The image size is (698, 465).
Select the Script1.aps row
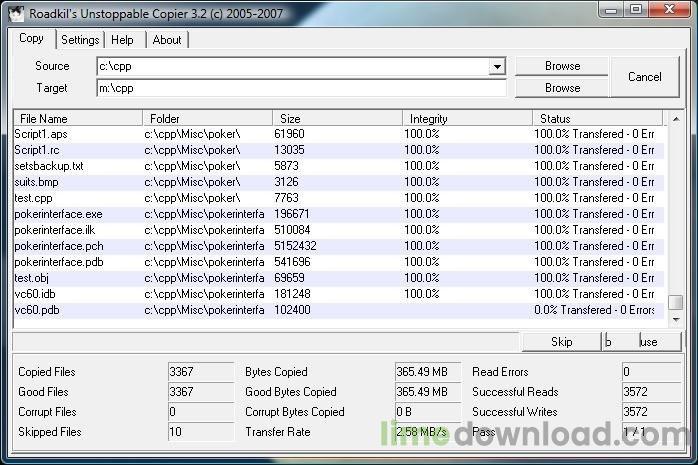click(x=339, y=134)
